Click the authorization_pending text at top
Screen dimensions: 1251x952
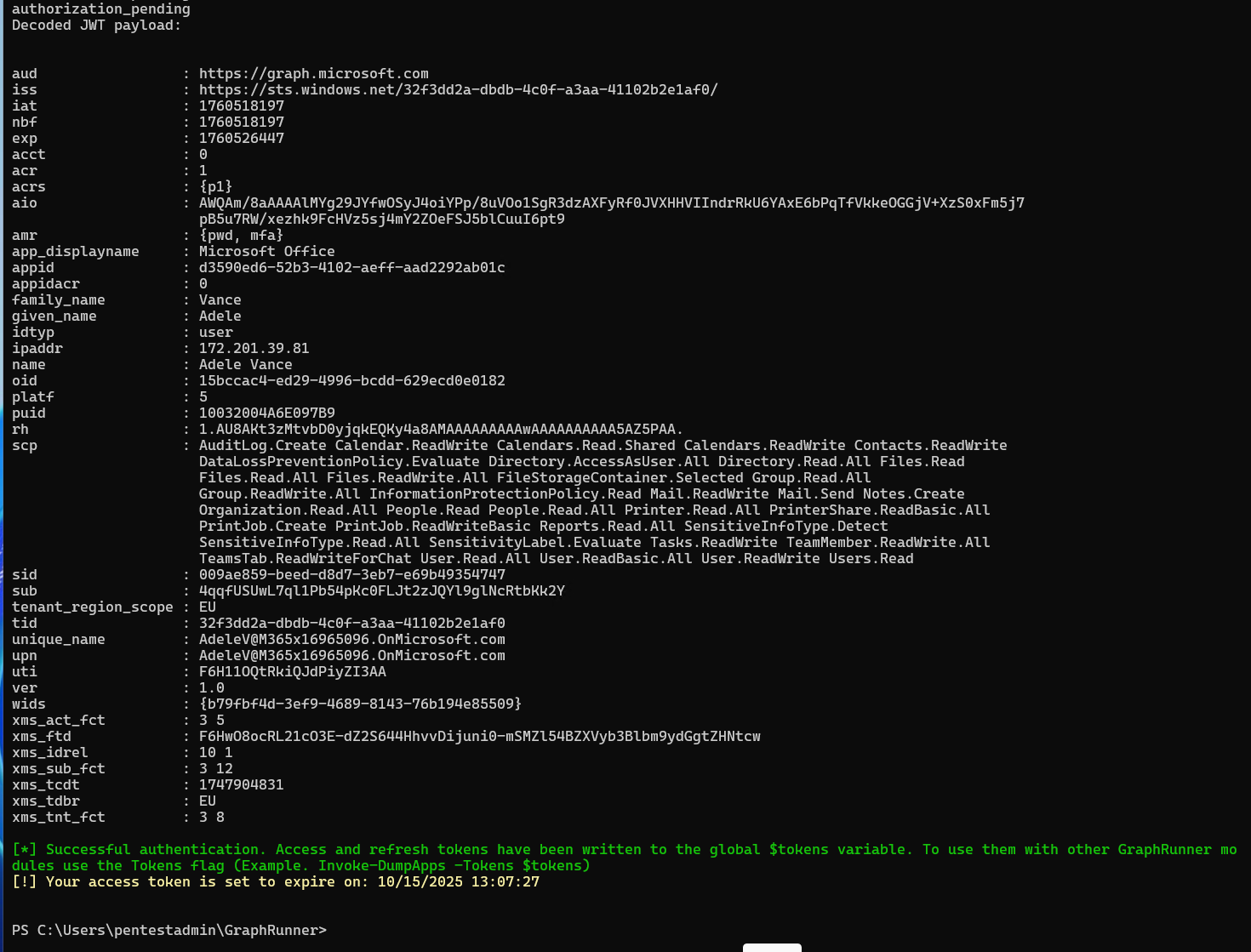[100, 9]
